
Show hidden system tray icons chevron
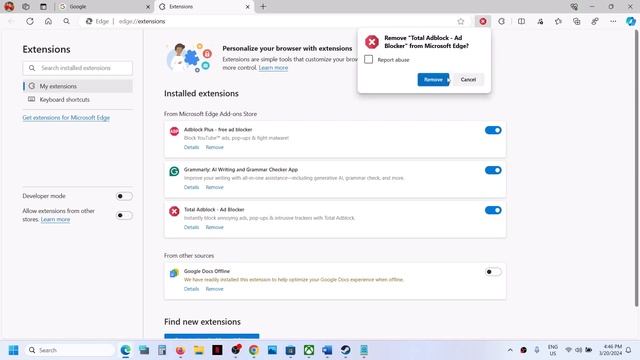[510, 350]
